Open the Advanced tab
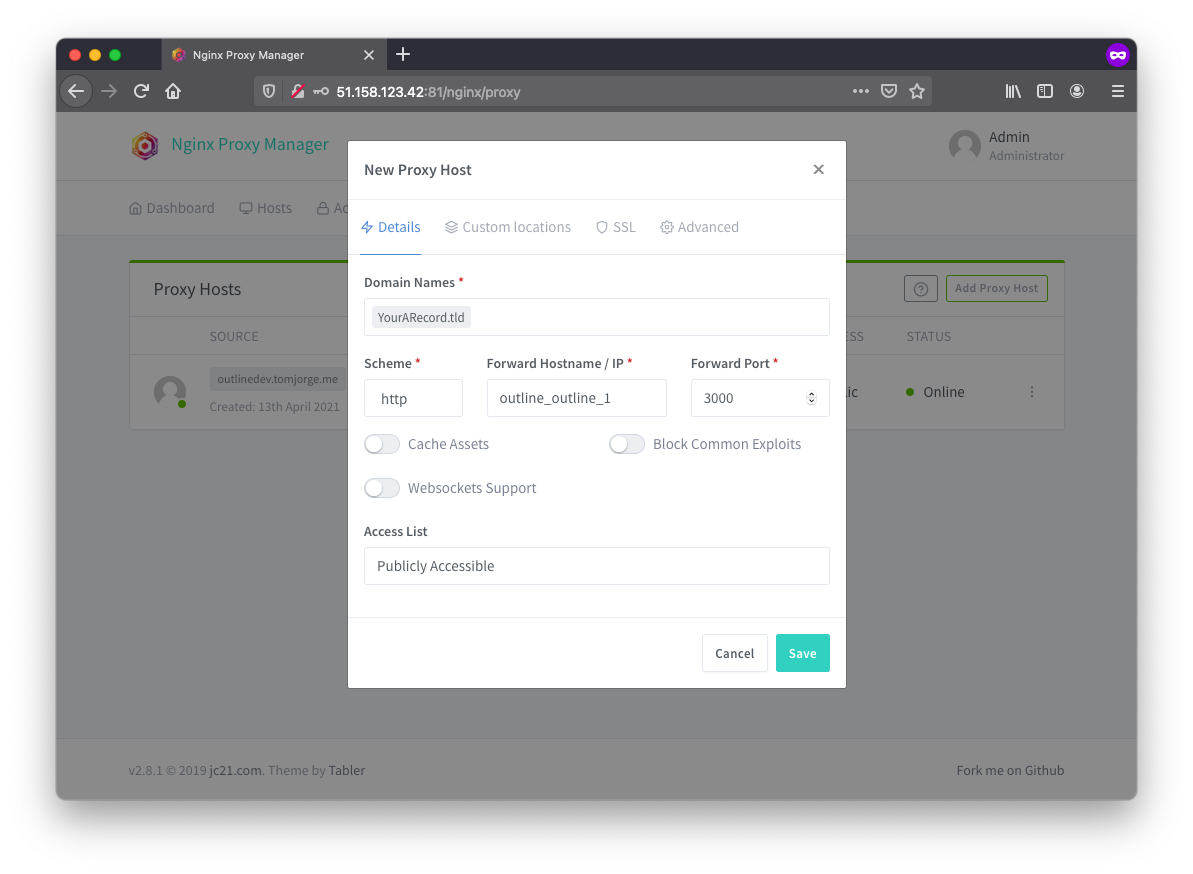Screen dimensions: 1193x874 [x=699, y=227]
